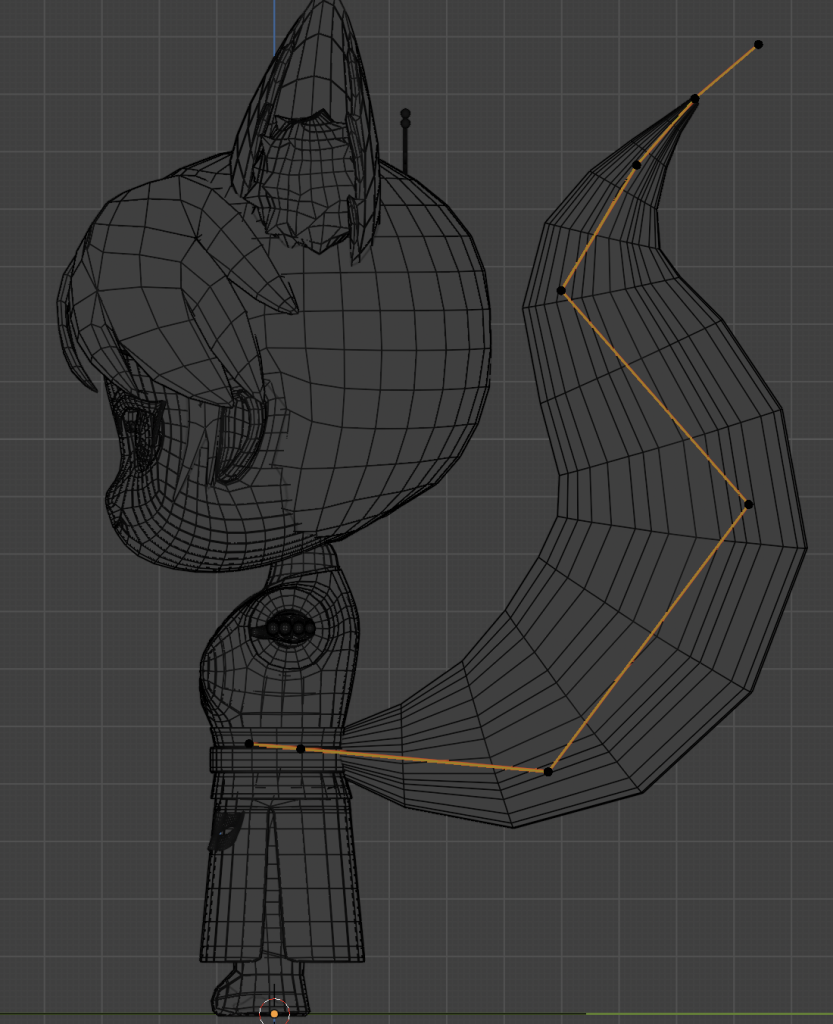This screenshot has width=833, height=1024.
Task: Select the bone segment extending past the tail tip
Action: click(727, 71)
